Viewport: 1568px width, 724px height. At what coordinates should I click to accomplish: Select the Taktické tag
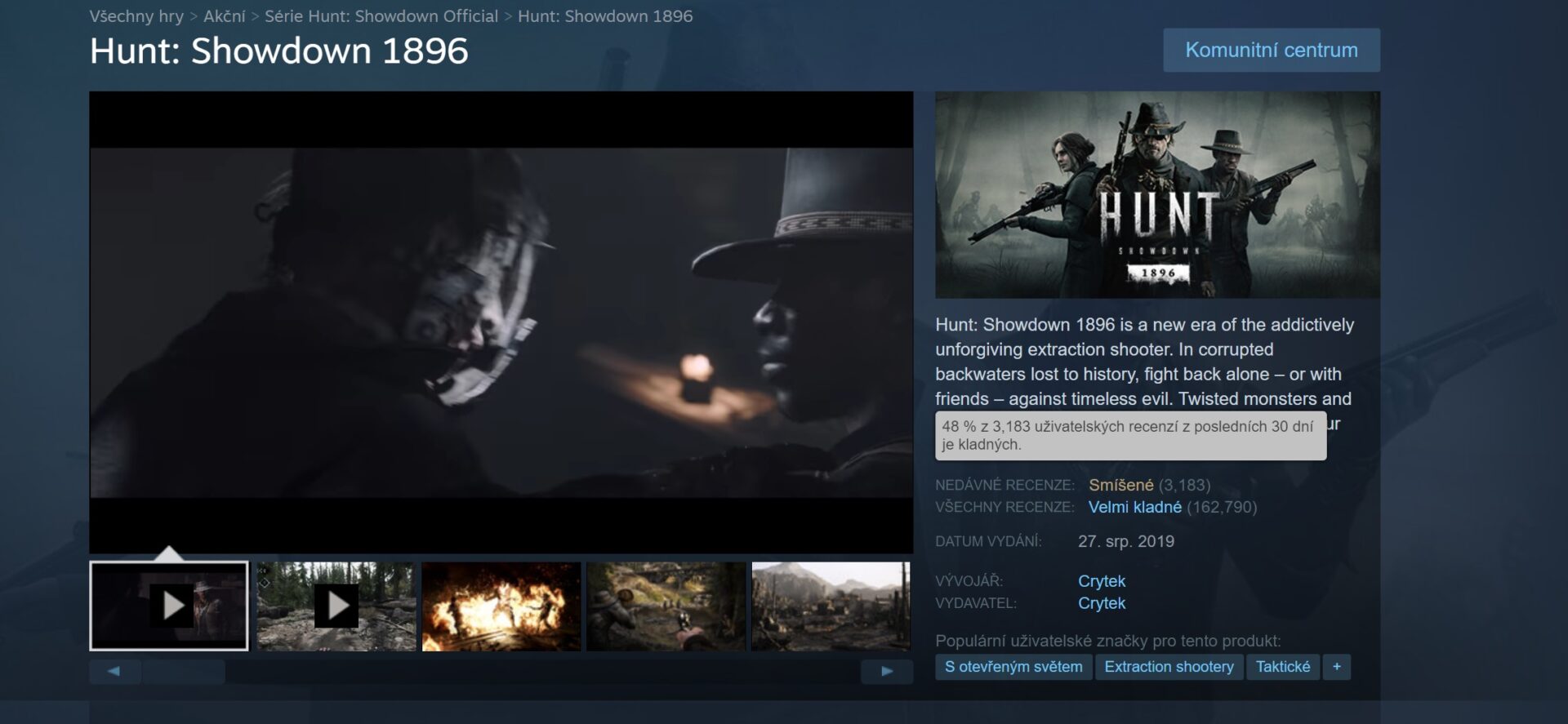click(x=1283, y=667)
